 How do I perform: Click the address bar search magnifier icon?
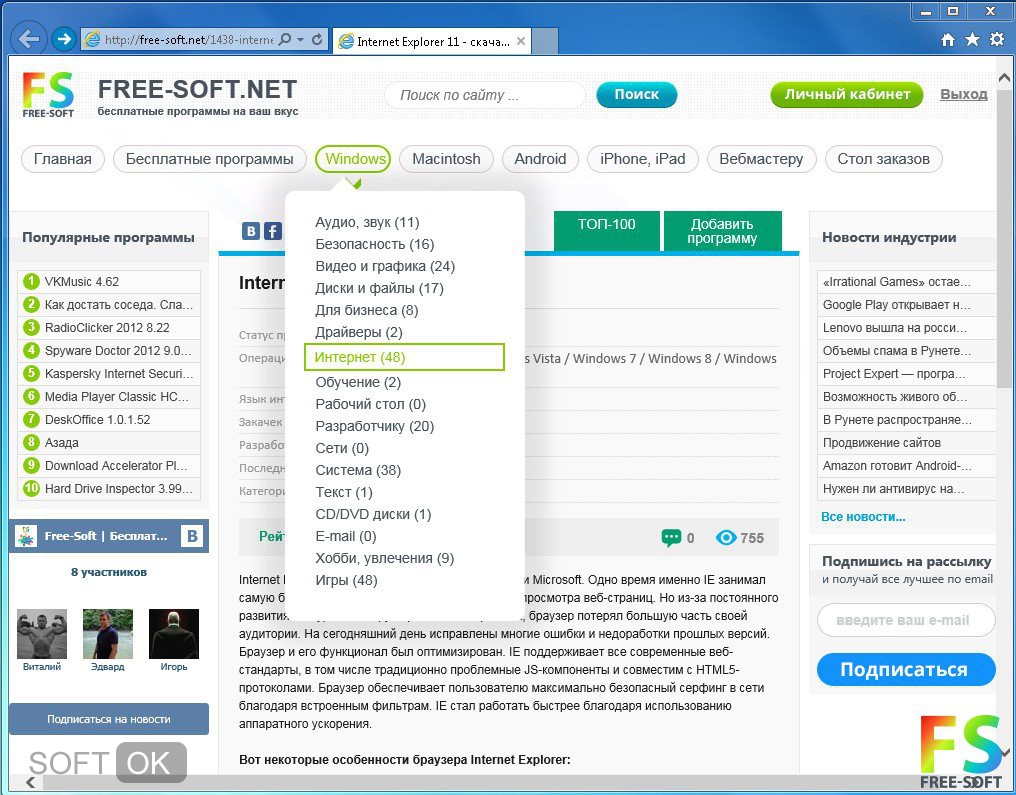pos(284,40)
